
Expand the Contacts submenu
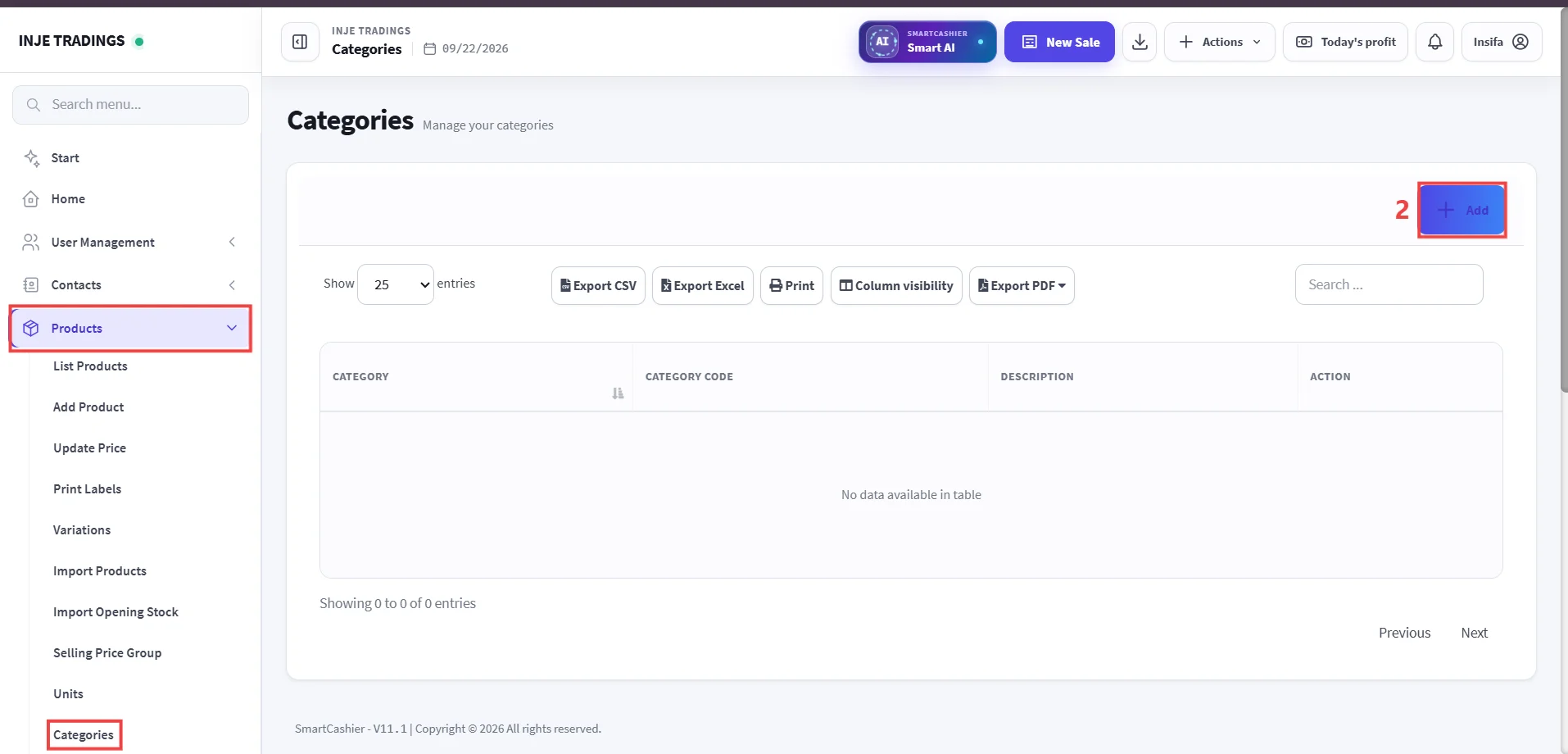(x=130, y=285)
